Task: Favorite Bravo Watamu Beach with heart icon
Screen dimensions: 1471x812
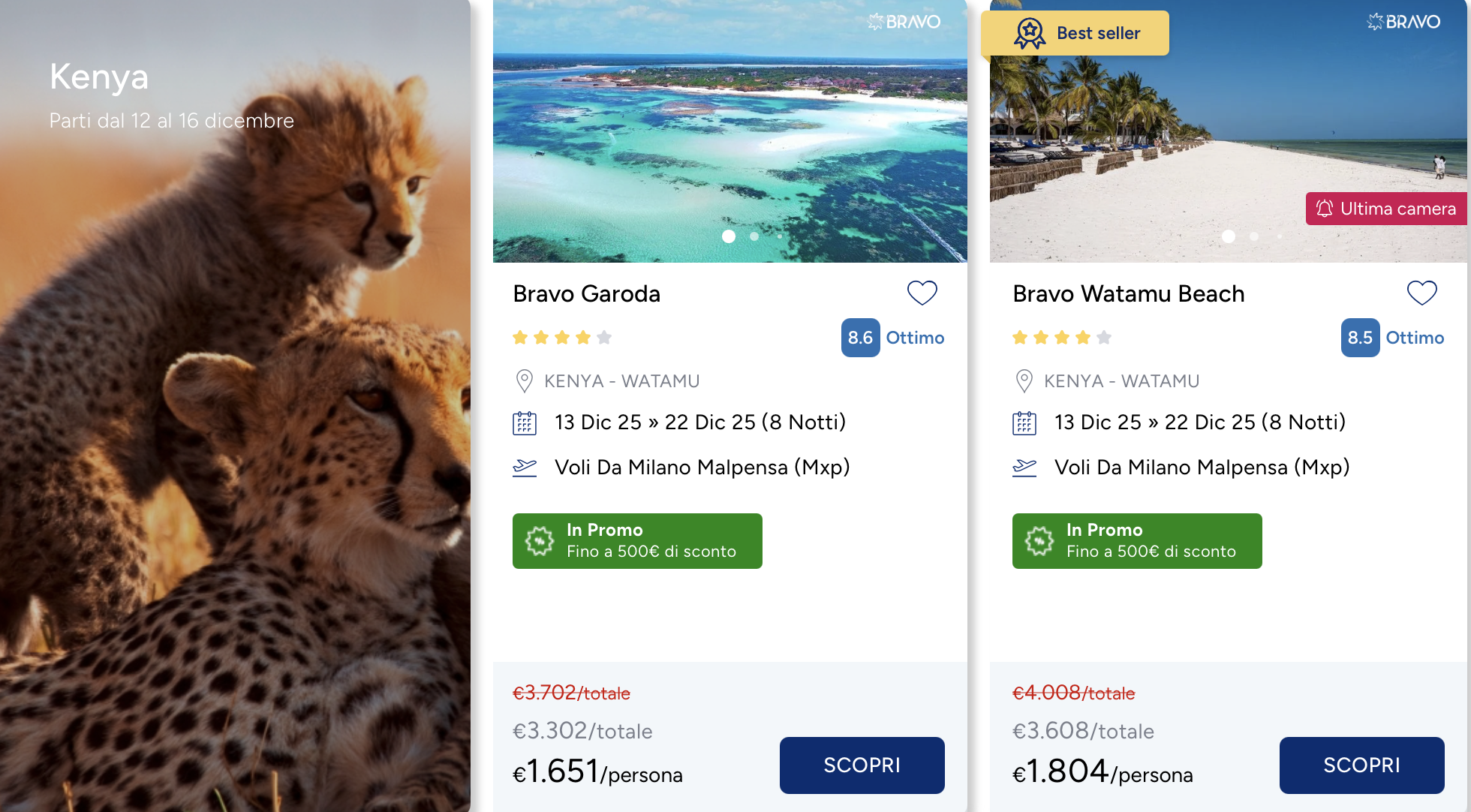Action: tap(1421, 293)
